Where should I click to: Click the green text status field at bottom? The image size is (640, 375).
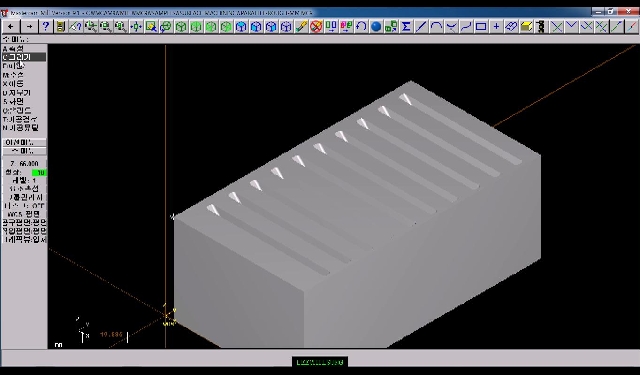[320, 362]
